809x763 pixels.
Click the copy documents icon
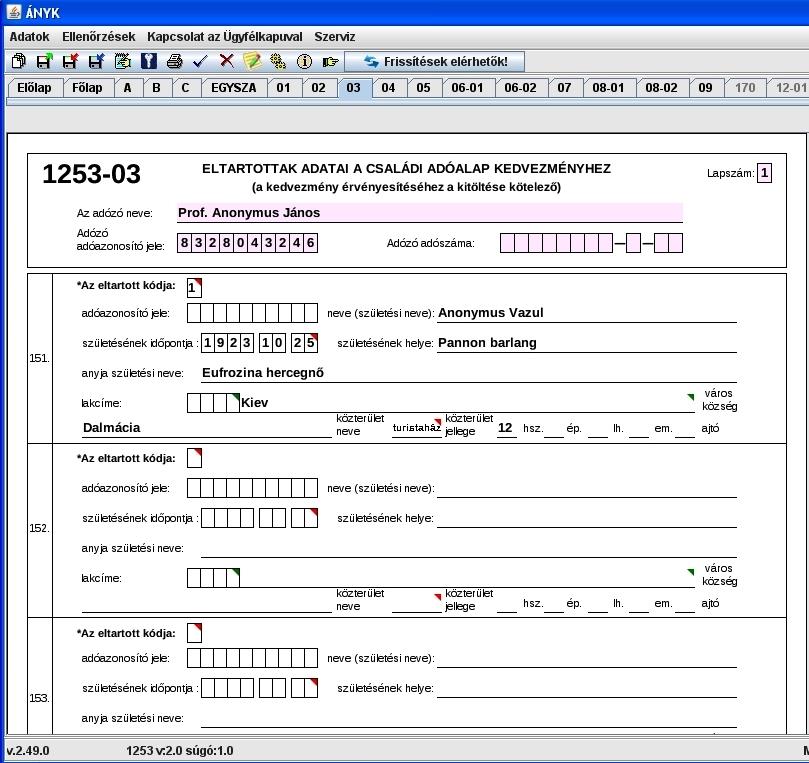click(x=19, y=61)
